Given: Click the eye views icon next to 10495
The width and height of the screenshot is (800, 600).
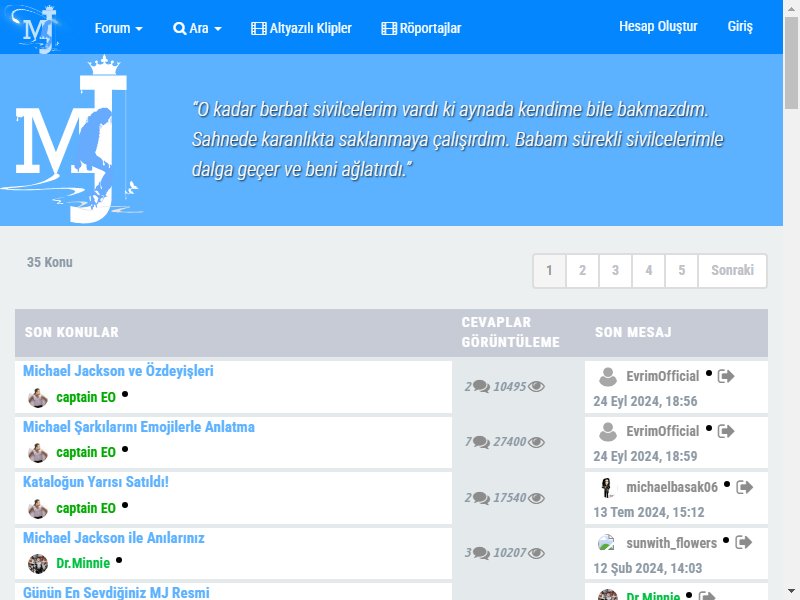Looking at the screenshot, I should click(536, 387).
